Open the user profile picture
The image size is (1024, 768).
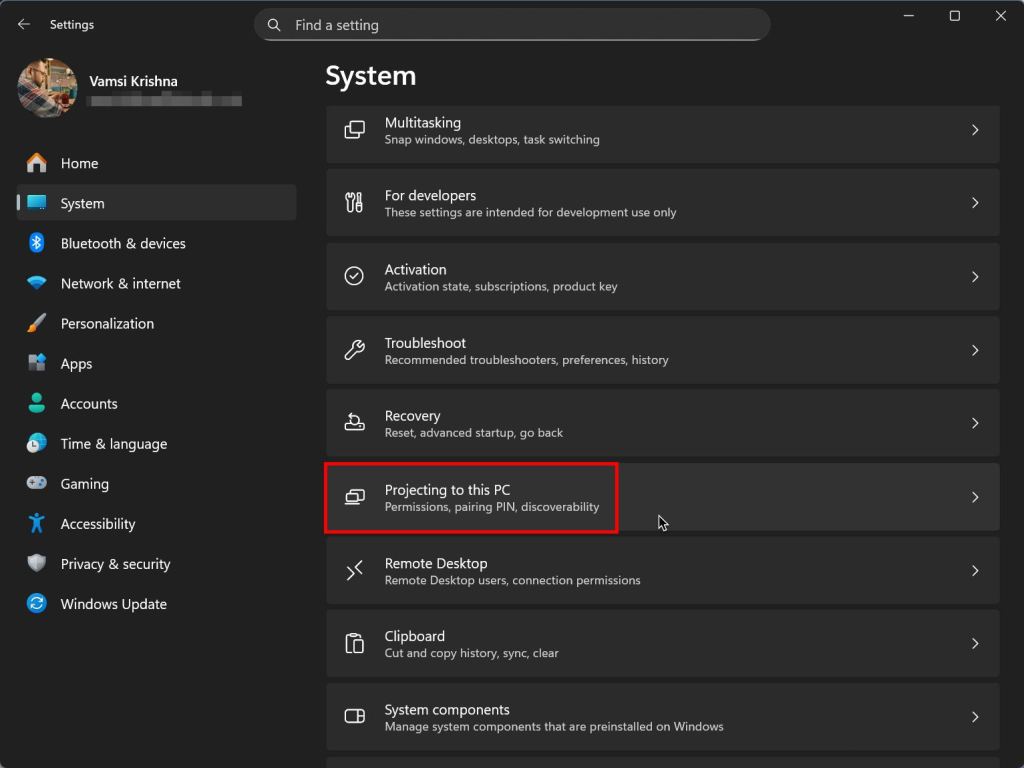tap(47, 88)
